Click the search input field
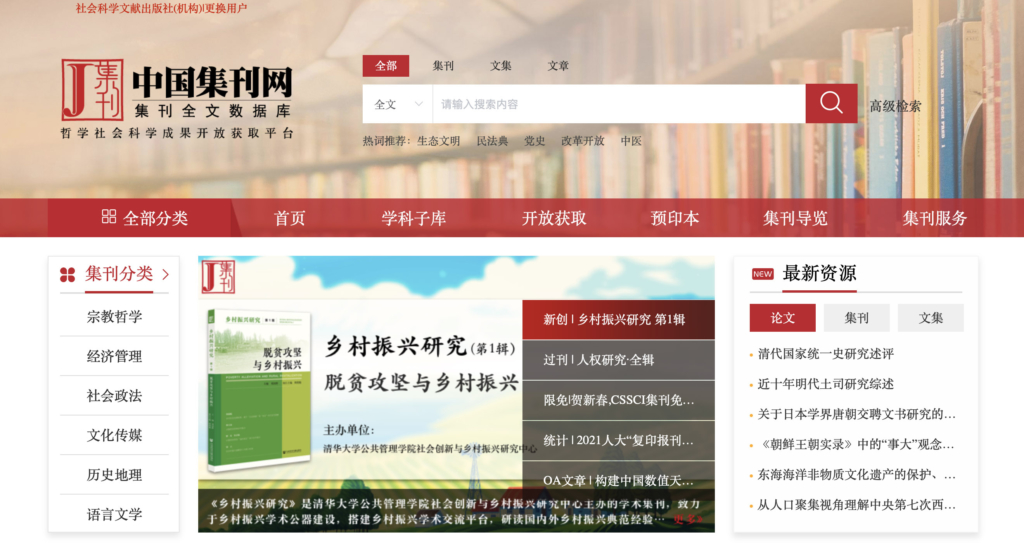This screenshot has width=1024, height=543. (x=618, y=104)
